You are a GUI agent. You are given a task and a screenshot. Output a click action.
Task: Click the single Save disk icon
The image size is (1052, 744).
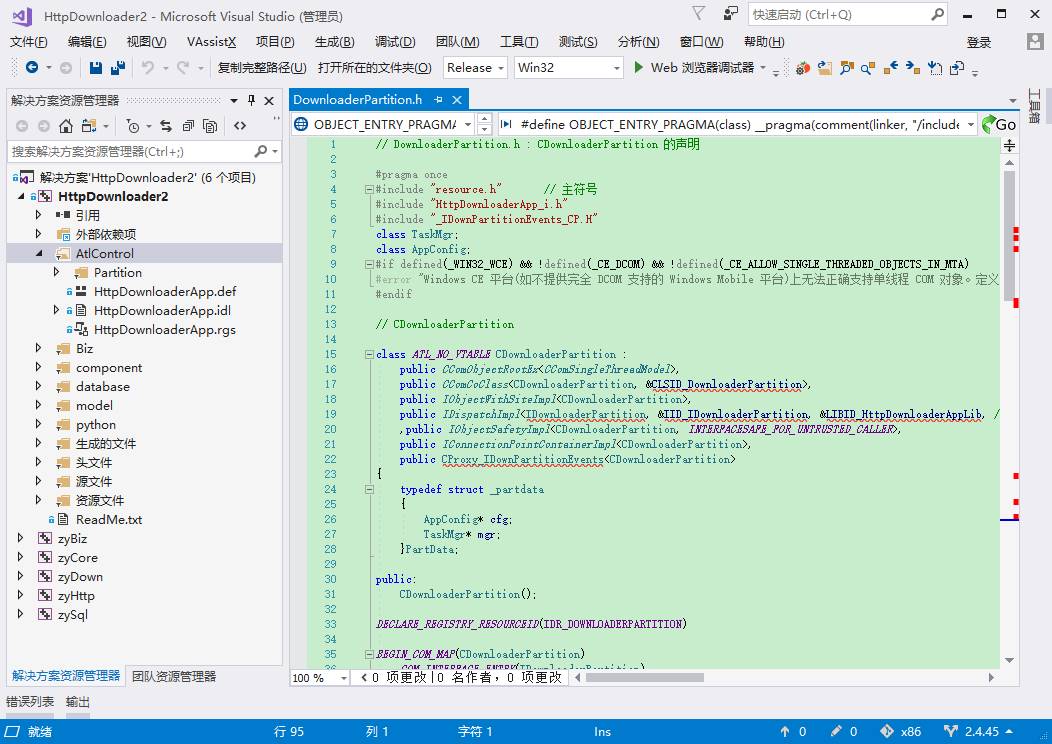(95, 68)
